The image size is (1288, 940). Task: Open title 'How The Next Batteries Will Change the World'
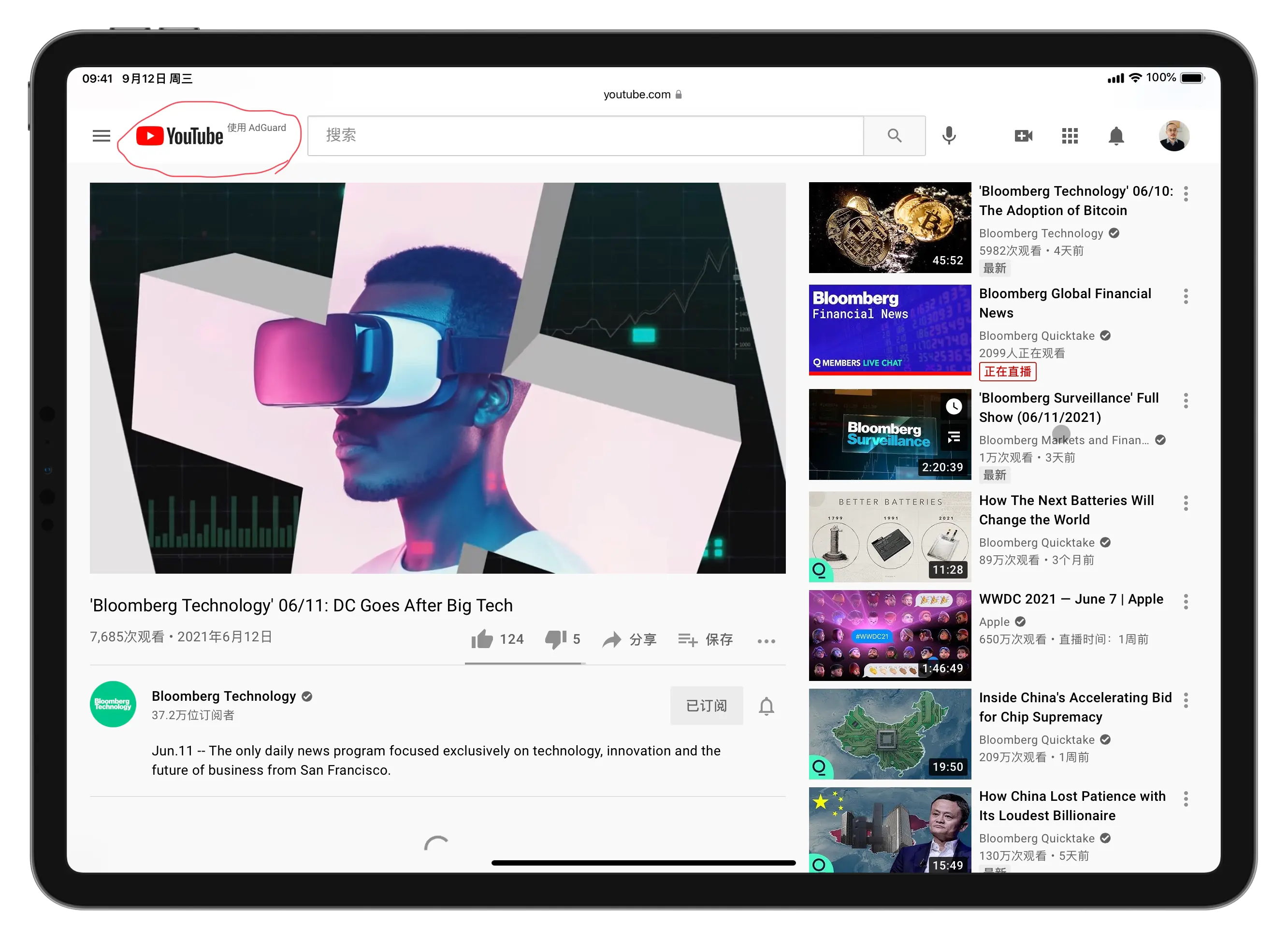point(1066,510)
